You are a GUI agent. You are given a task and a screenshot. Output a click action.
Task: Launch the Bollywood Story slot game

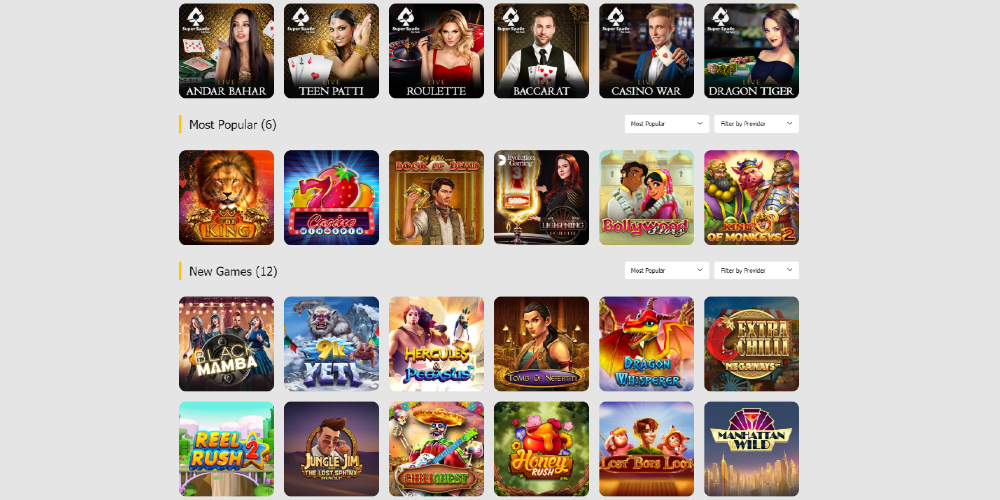[x=646, y=198]
